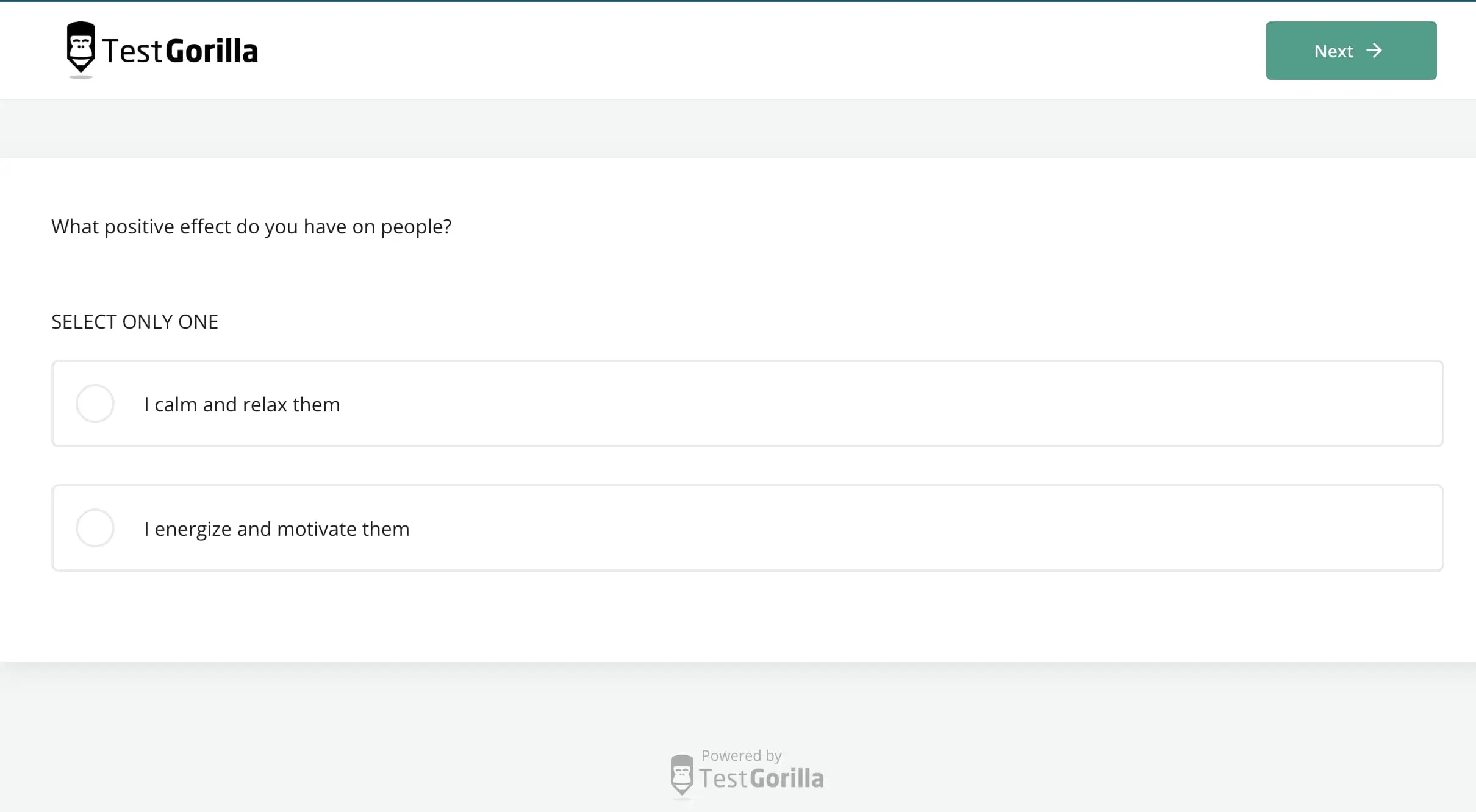Select the 'I calm and relax them' radio button
The image size is (1476, 812).
[95, 403]
